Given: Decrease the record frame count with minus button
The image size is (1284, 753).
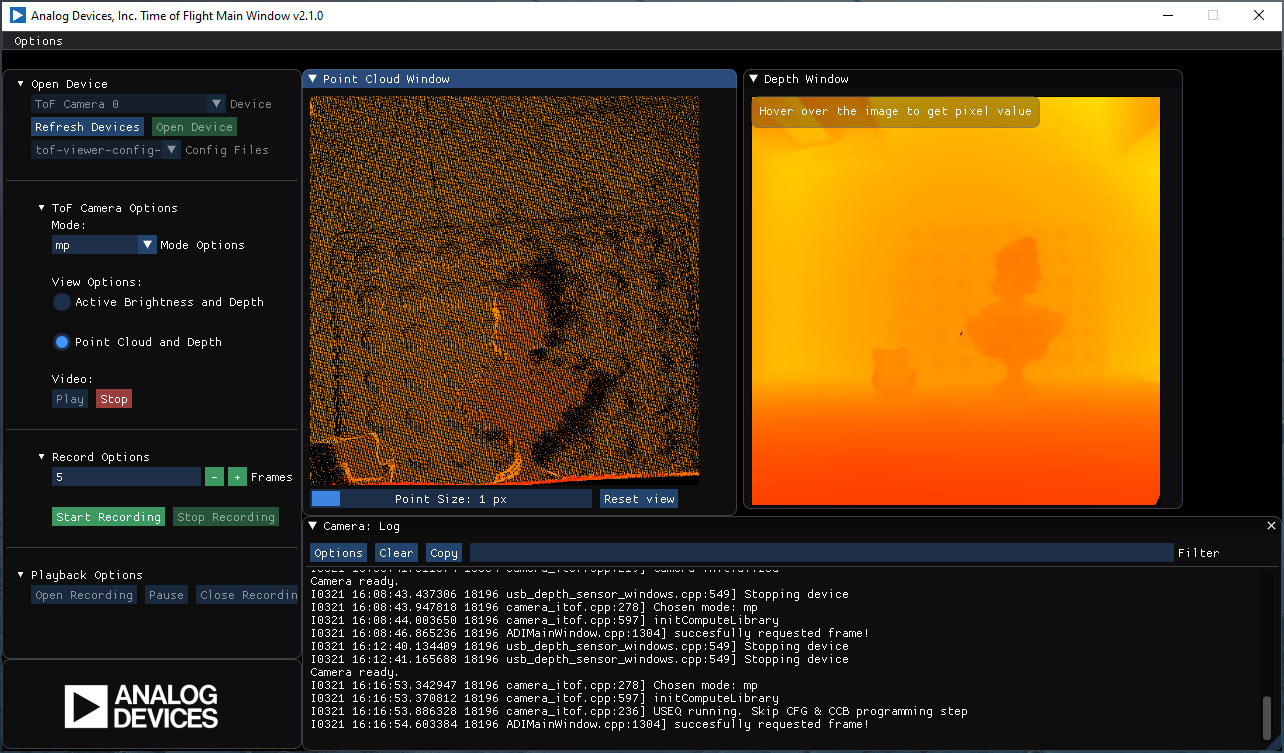Looking at the screenshot, I should [214, 477].
